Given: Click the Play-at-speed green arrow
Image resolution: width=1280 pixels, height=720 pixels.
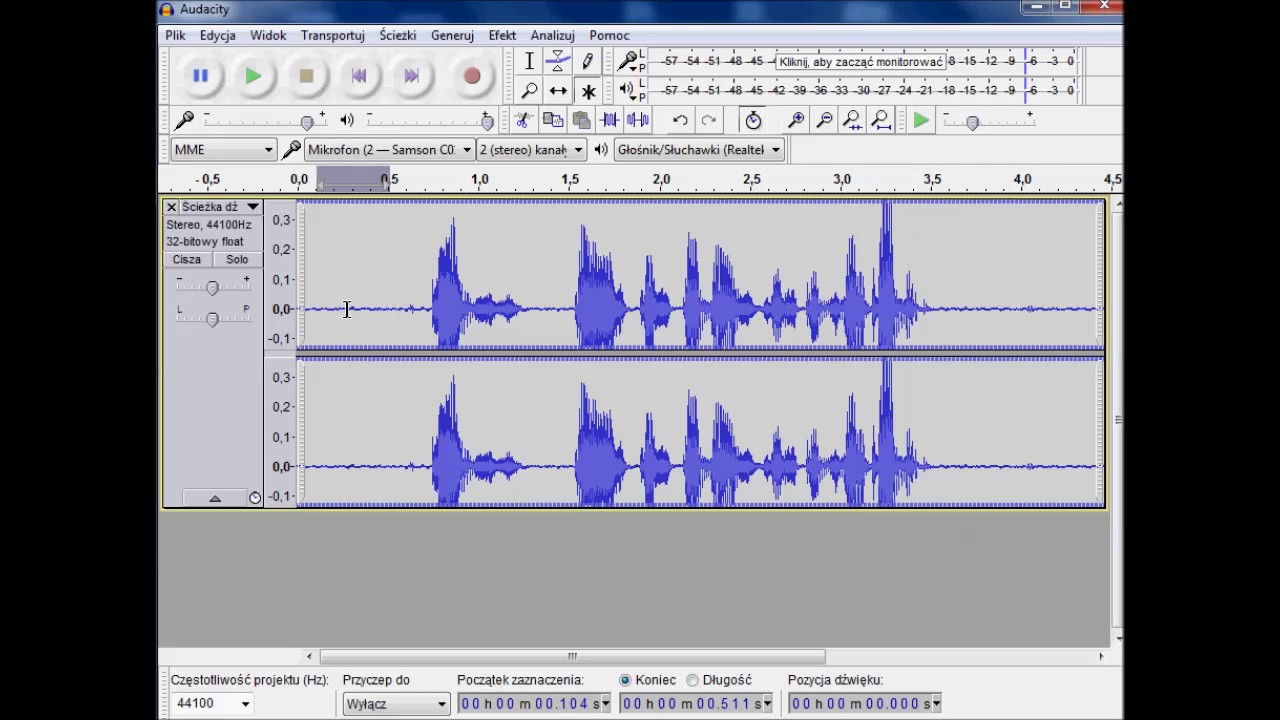Looking at the screenshot, I should [x=921, y=120].
